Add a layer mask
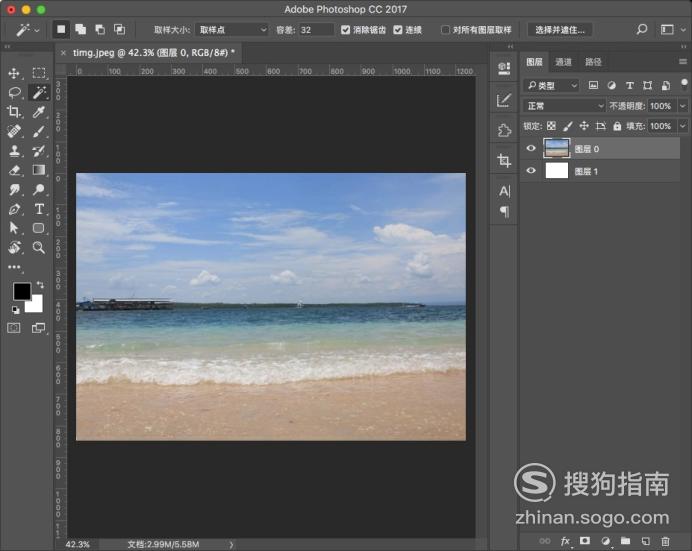This screenshot has height=551, width=692. click(585, 541)
